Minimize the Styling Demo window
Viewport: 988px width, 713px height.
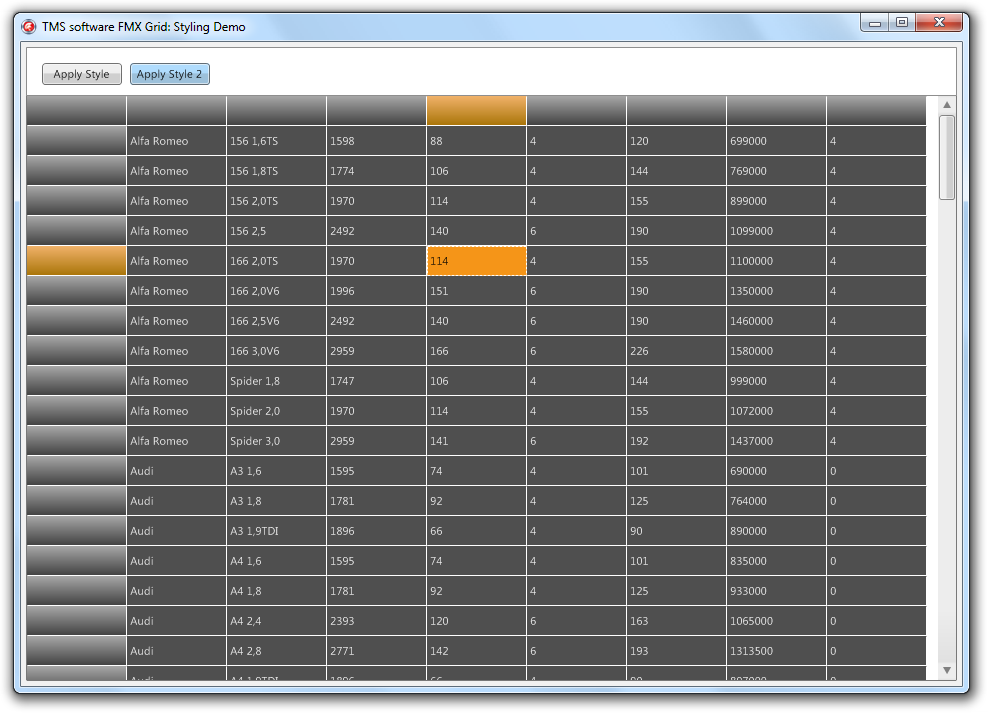(875, 23)
